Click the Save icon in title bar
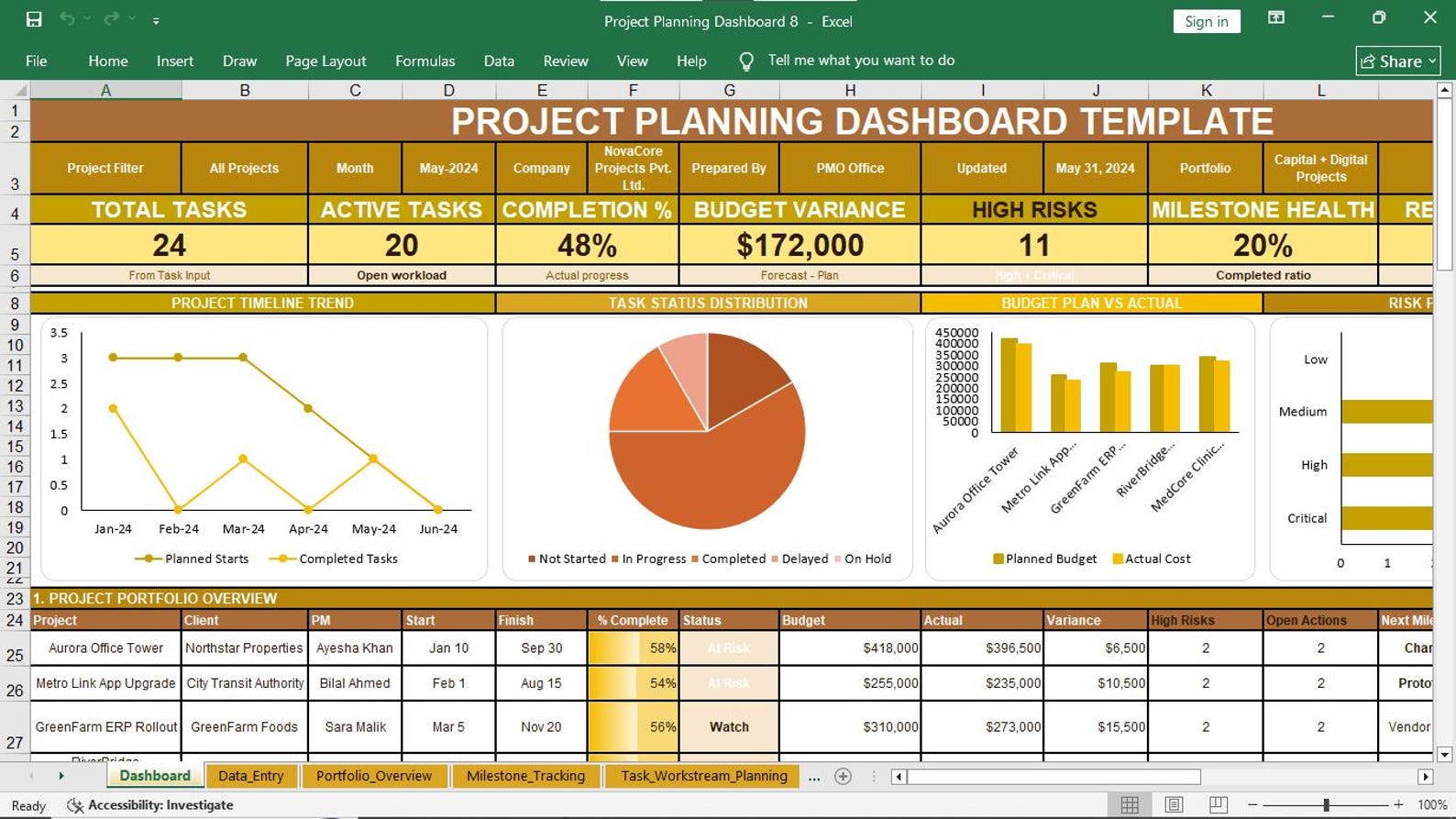The height and width of the screenshot is (819, 1456). click(x=34, y=19)
